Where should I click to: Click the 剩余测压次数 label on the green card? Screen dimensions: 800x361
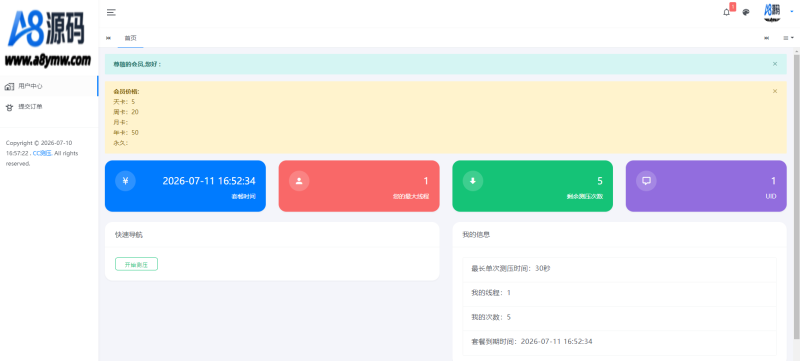point(585,196)
